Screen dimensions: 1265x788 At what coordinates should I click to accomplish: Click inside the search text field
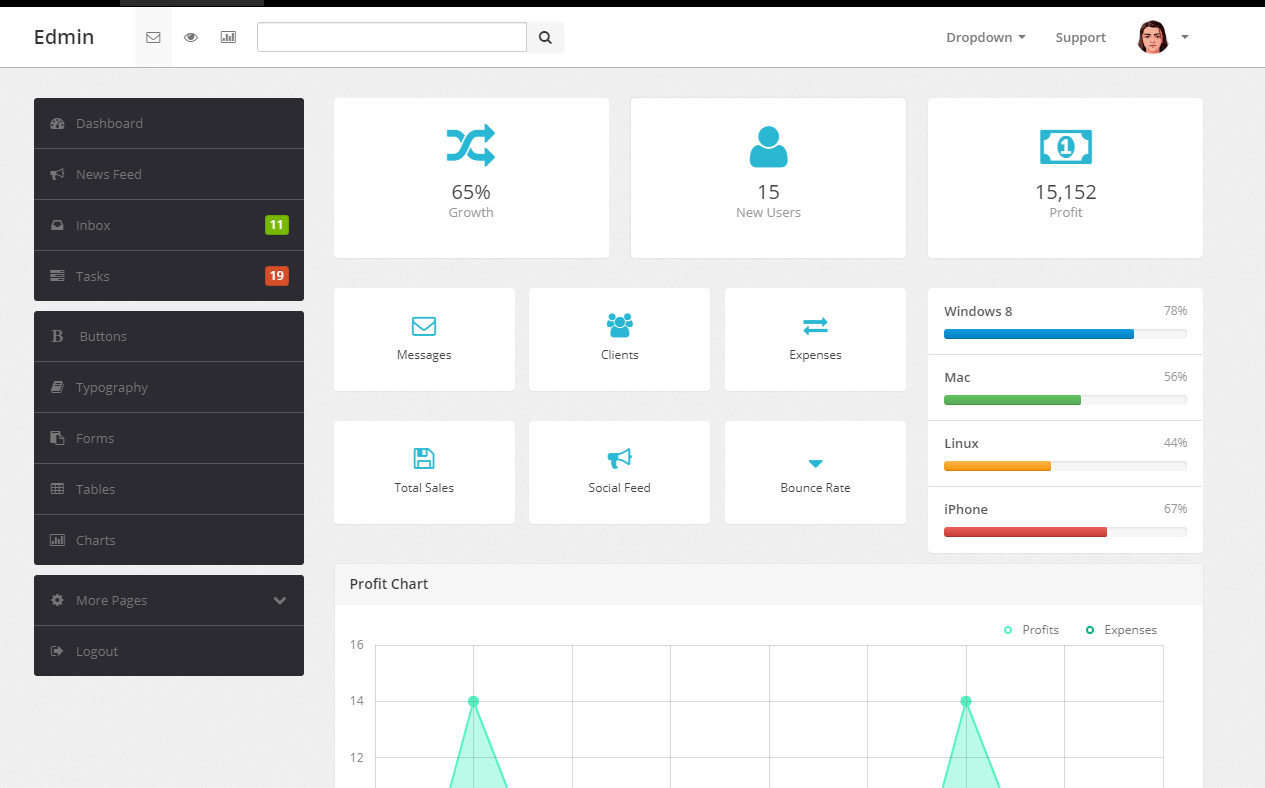391,38
